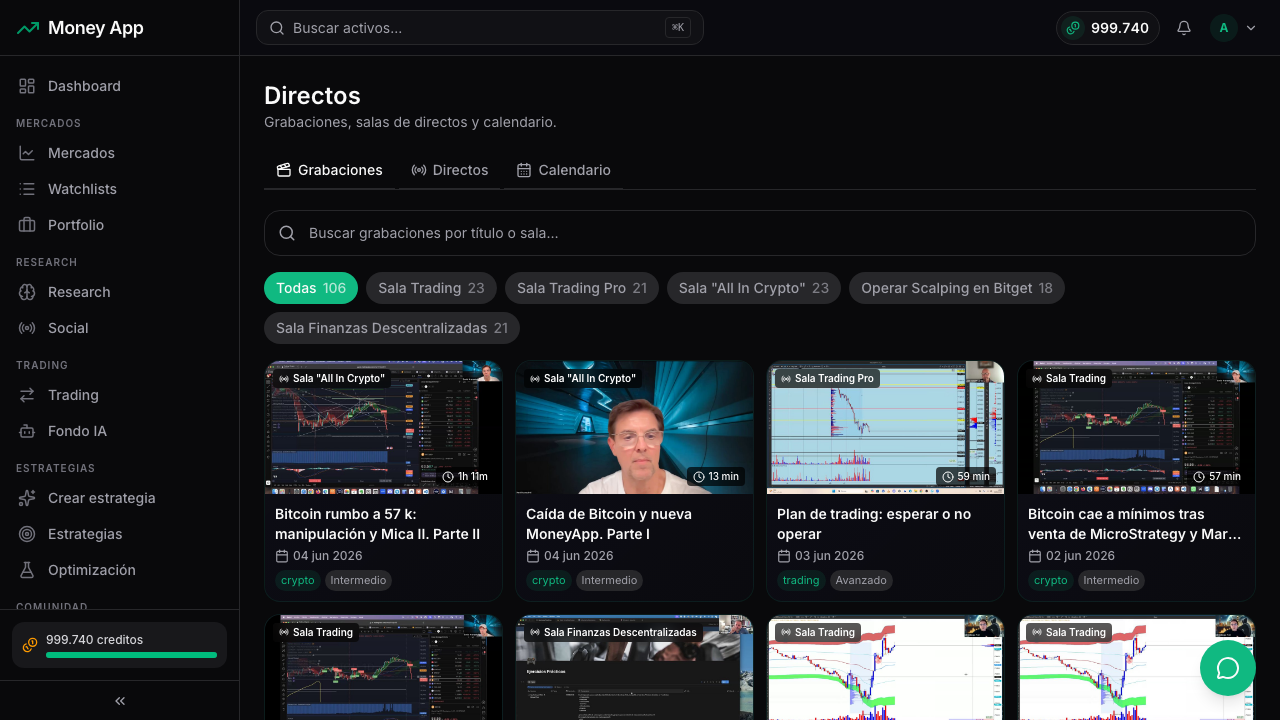Image resolution: width=1280 pixels, height=720 pixels.
Task: Click calendar icon beside 03 jun 2026
Action: 783,556
